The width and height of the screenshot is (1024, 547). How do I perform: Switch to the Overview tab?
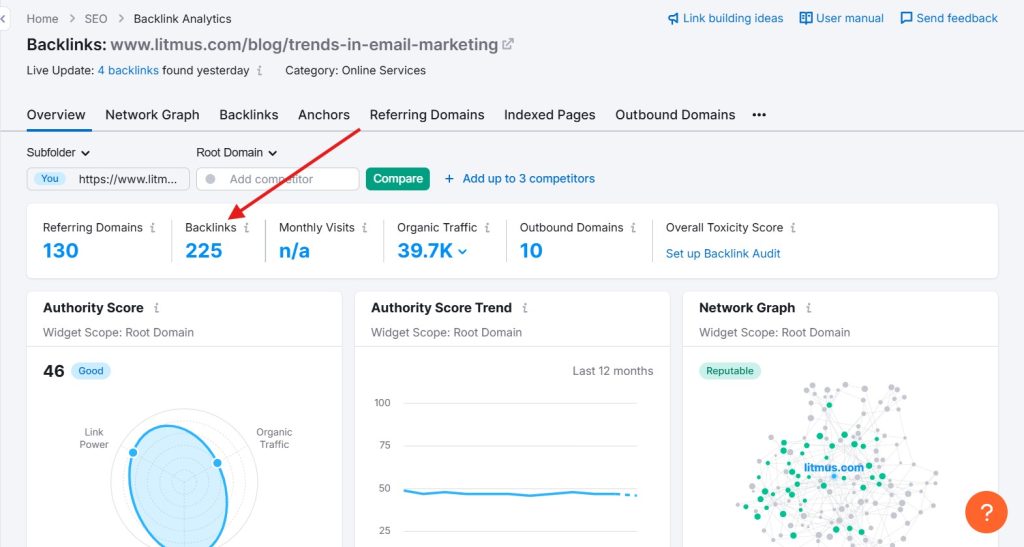pos(56,115)
